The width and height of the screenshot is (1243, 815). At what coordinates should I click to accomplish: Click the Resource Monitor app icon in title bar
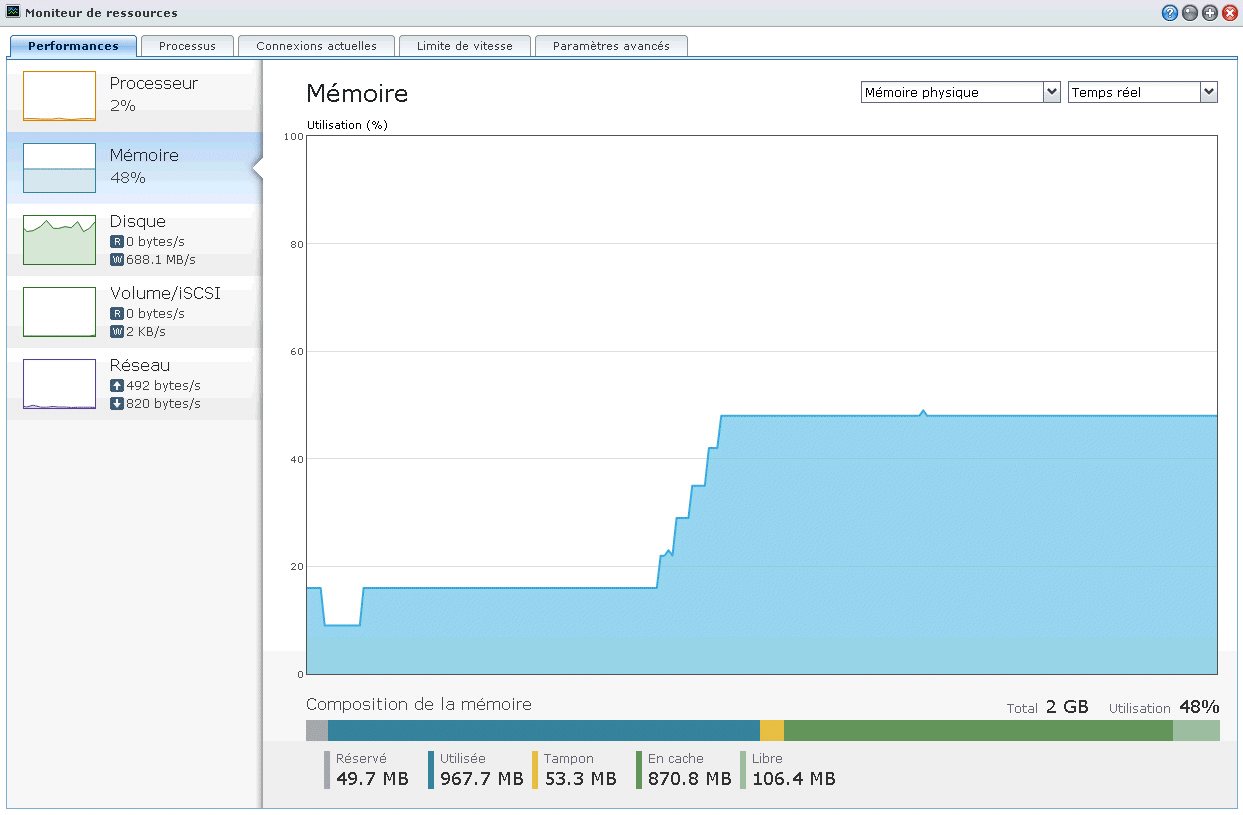[x=13, y=12]
